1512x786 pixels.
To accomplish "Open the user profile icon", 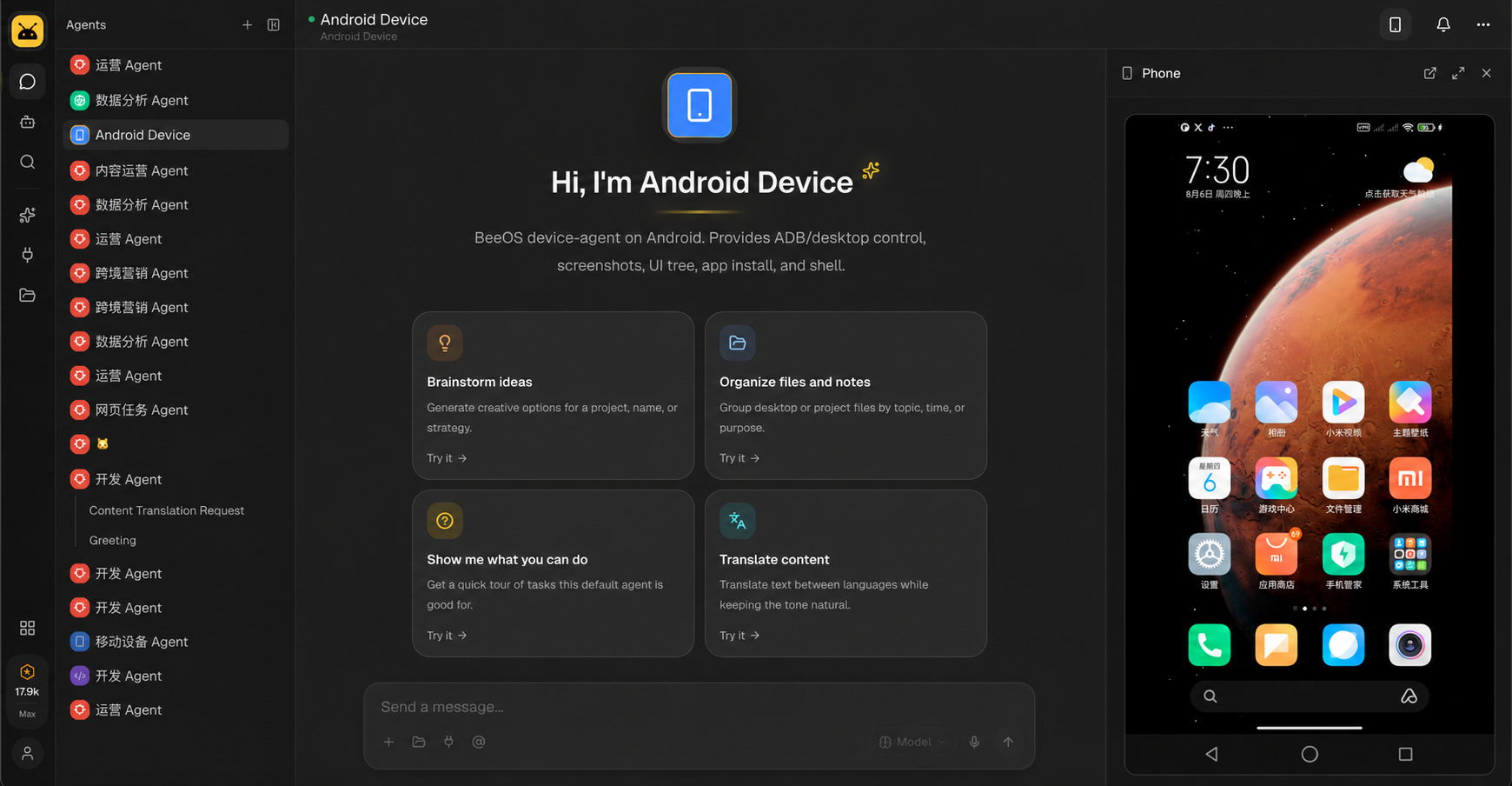I will point(28,753).
